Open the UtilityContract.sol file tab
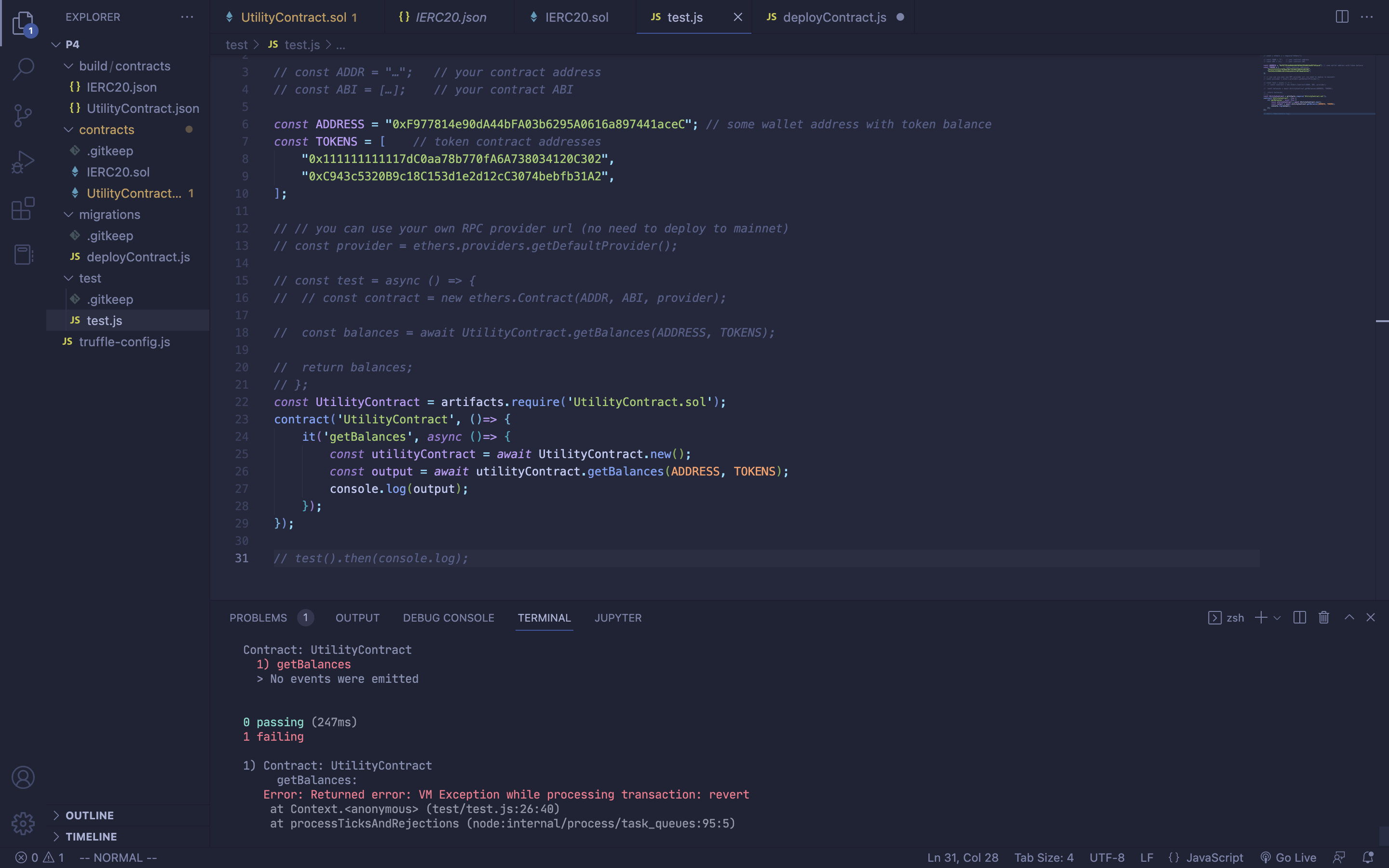This screenshot has height=868, width=1389. tap(296, 17)
